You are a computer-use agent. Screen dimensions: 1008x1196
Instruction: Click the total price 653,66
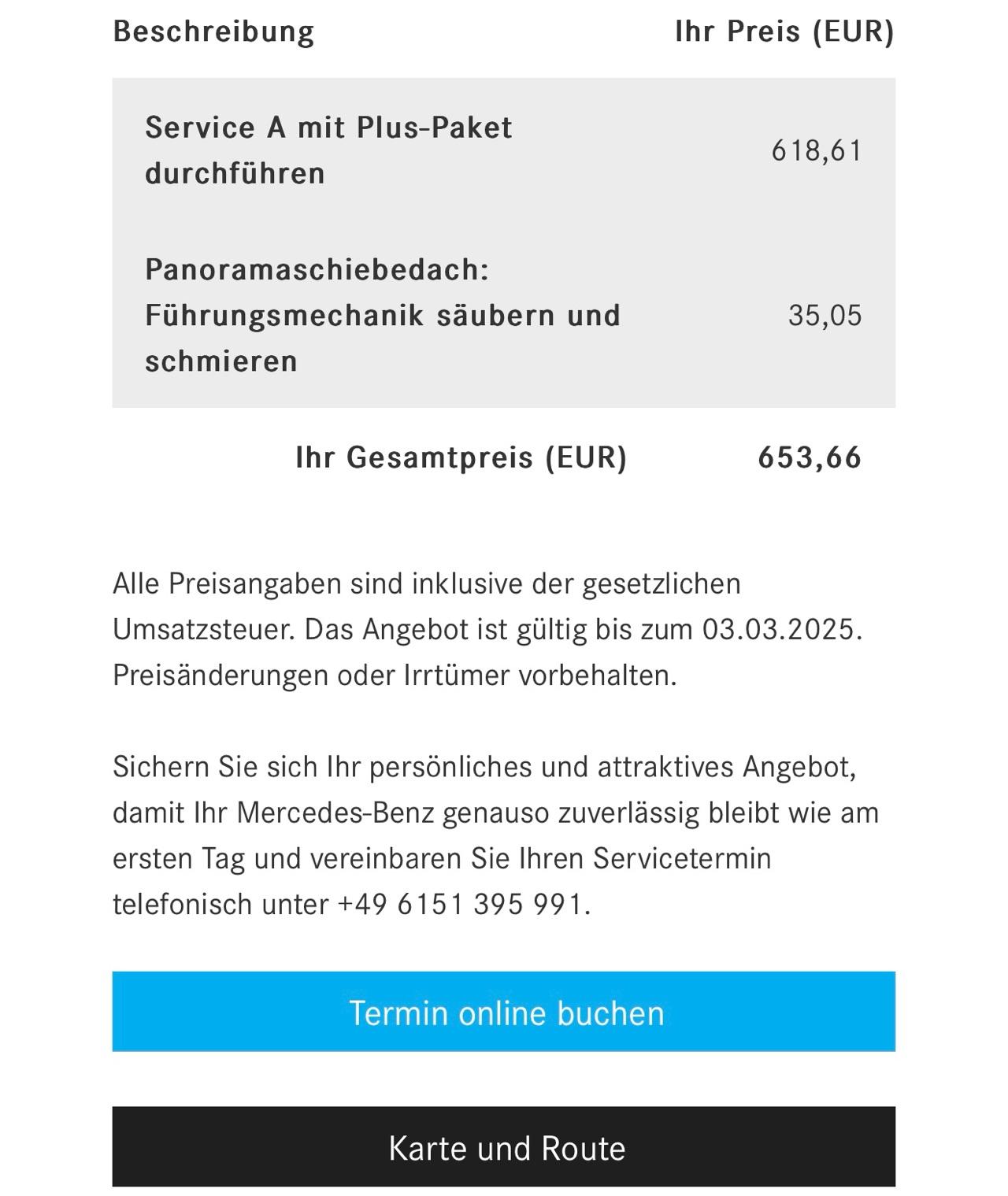[810, 457]
